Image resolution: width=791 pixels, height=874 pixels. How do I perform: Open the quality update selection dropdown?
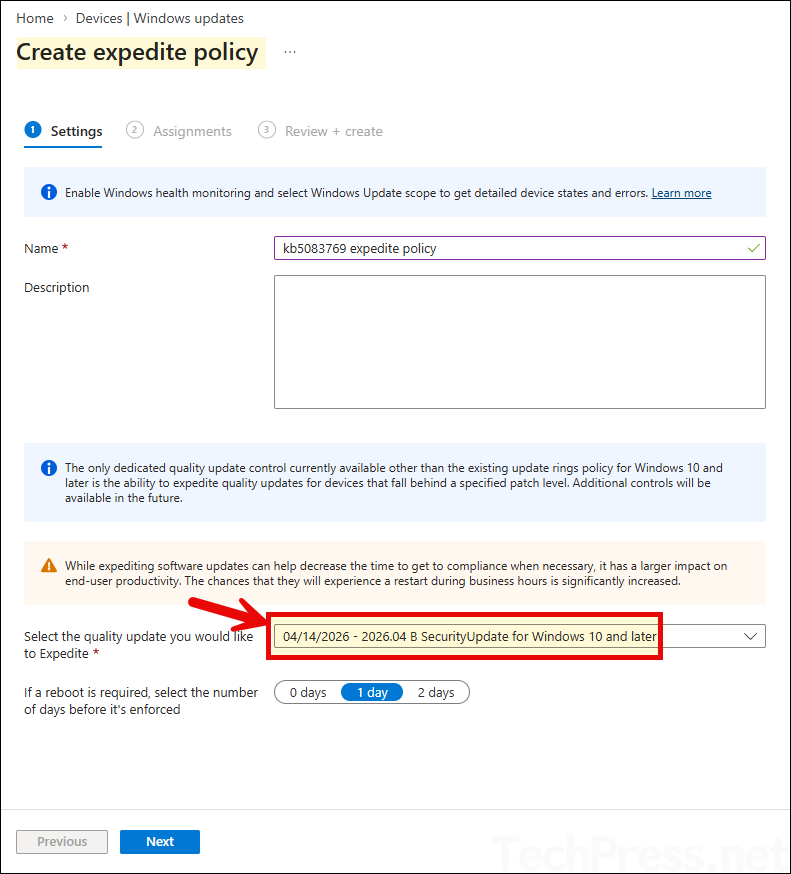pyautogui.click(x=520, y=635)
